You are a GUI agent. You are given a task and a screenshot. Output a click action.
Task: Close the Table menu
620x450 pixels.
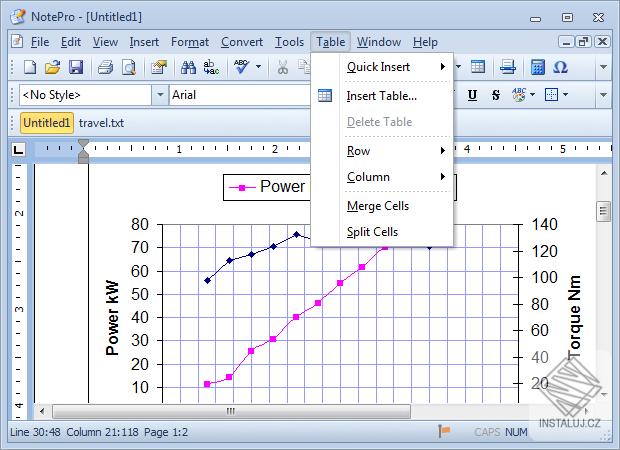pos(331,42)
